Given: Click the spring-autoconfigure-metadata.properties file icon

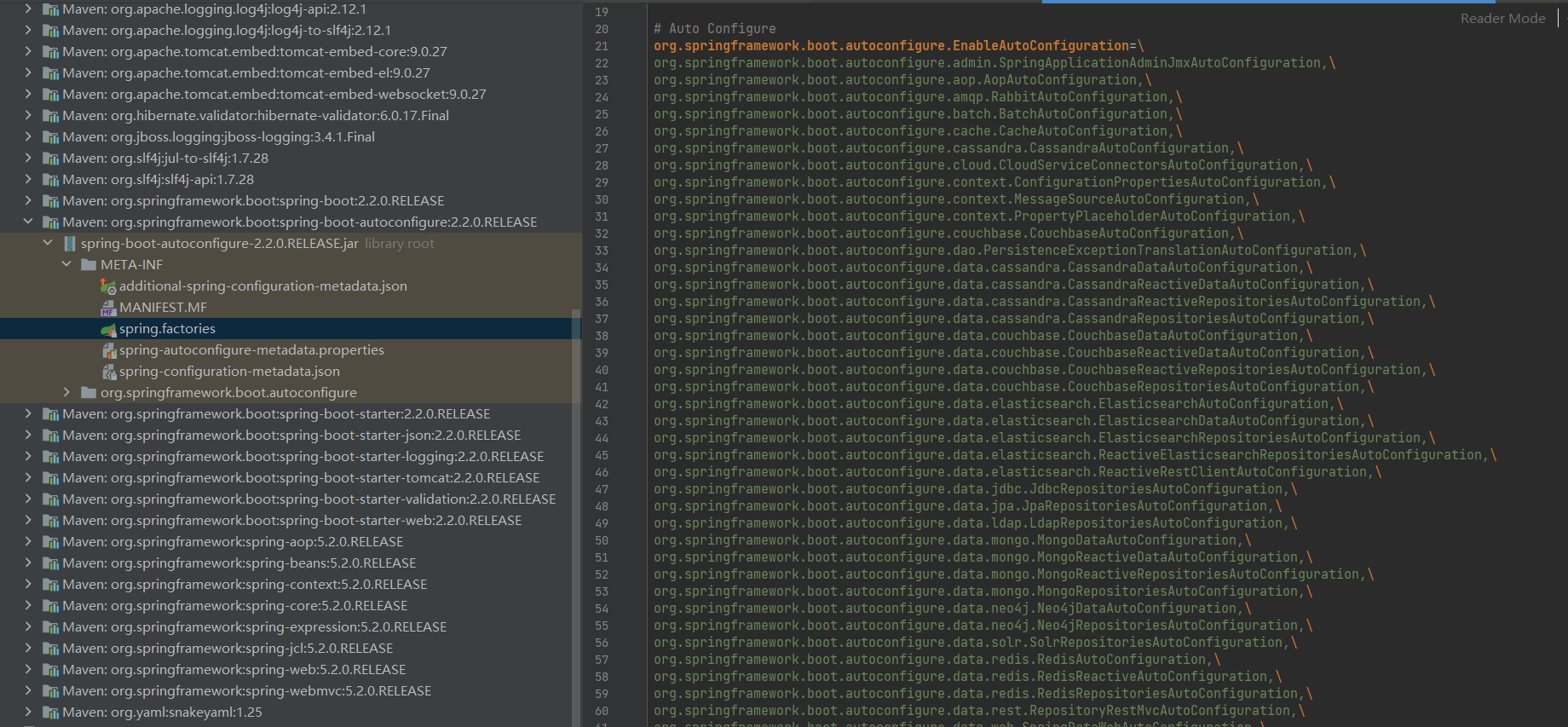Looking at the screenshot, I should click(108, 350).
